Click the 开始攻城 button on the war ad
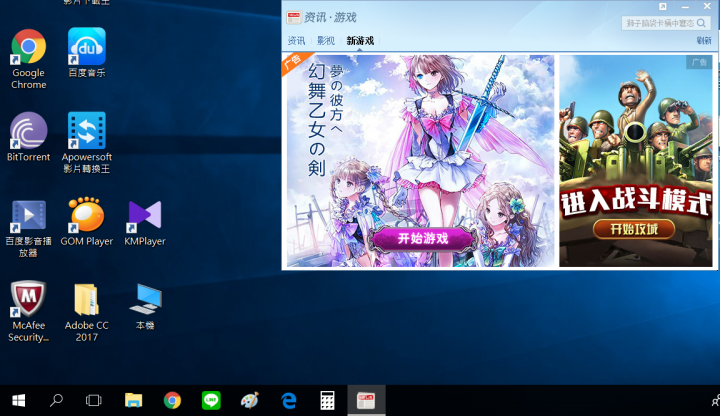This screenshot has height=416, width=720. 634,229
